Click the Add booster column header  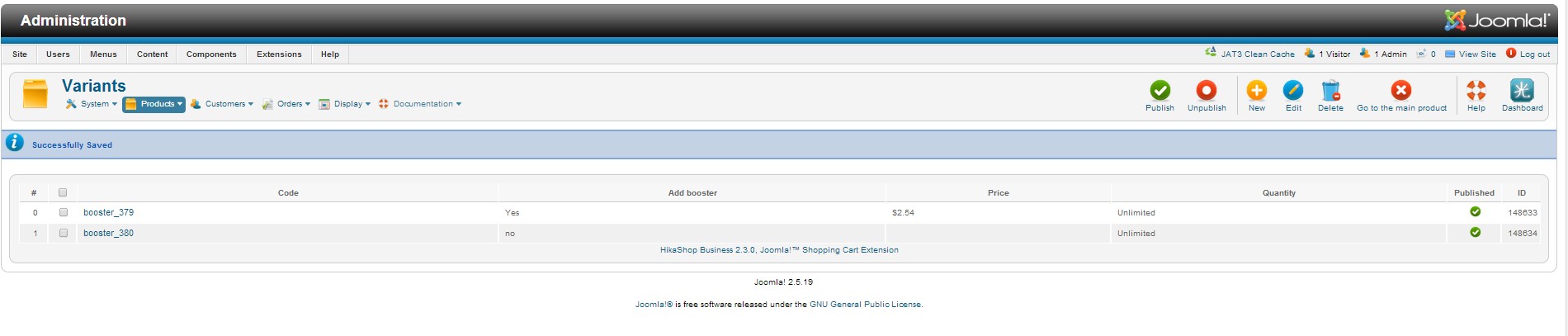(x=692, y=193)
